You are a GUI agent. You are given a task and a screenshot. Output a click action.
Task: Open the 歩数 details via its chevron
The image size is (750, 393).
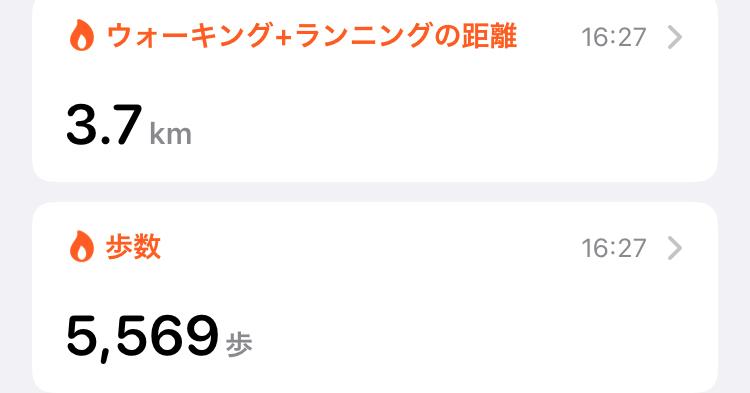point(674,248)
